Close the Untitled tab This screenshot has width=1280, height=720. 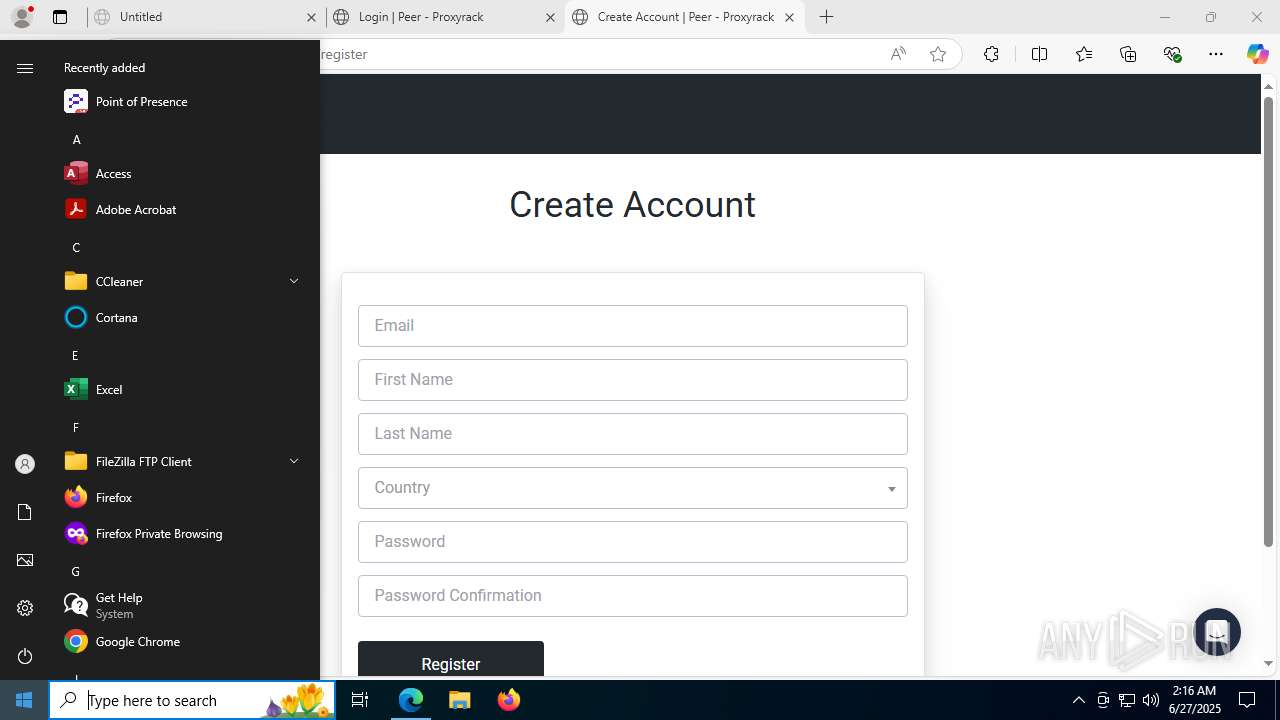tap(312, 17)
